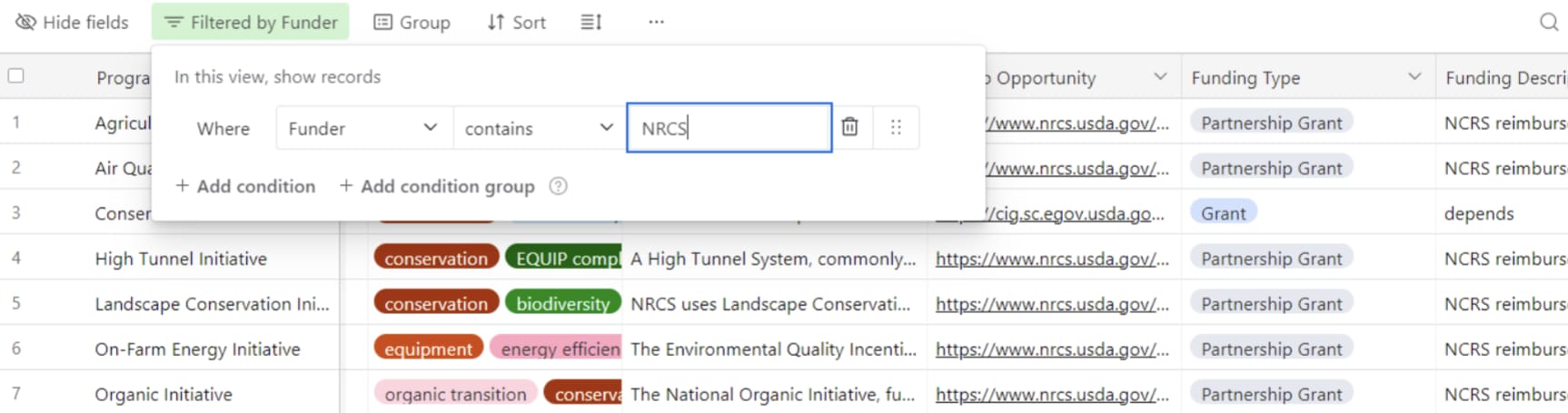1568x413 pixels.
Task: Open the link in Organic Initiative row
Action: (x=1052, y=396)
